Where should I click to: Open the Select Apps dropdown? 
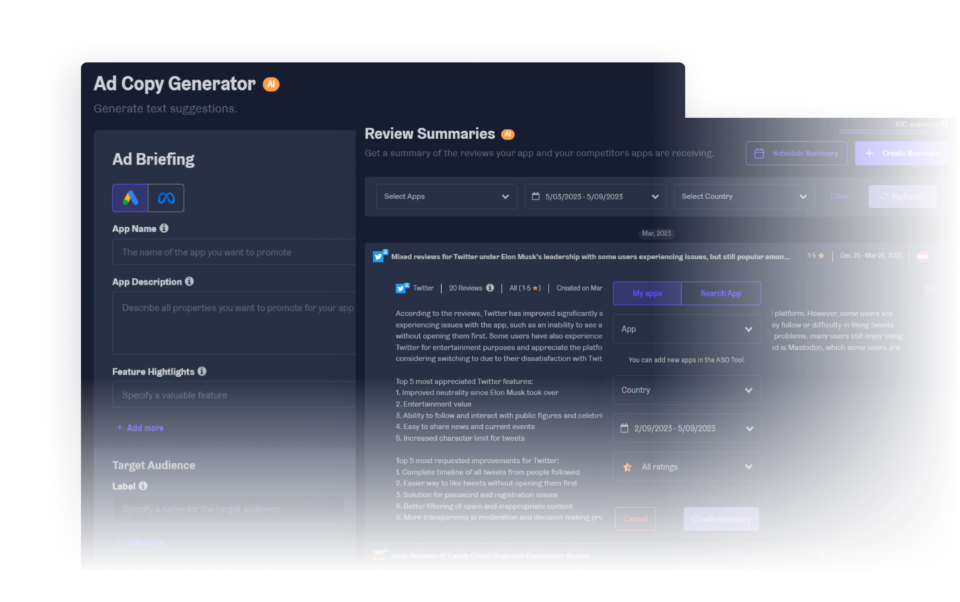coord(446,197)
